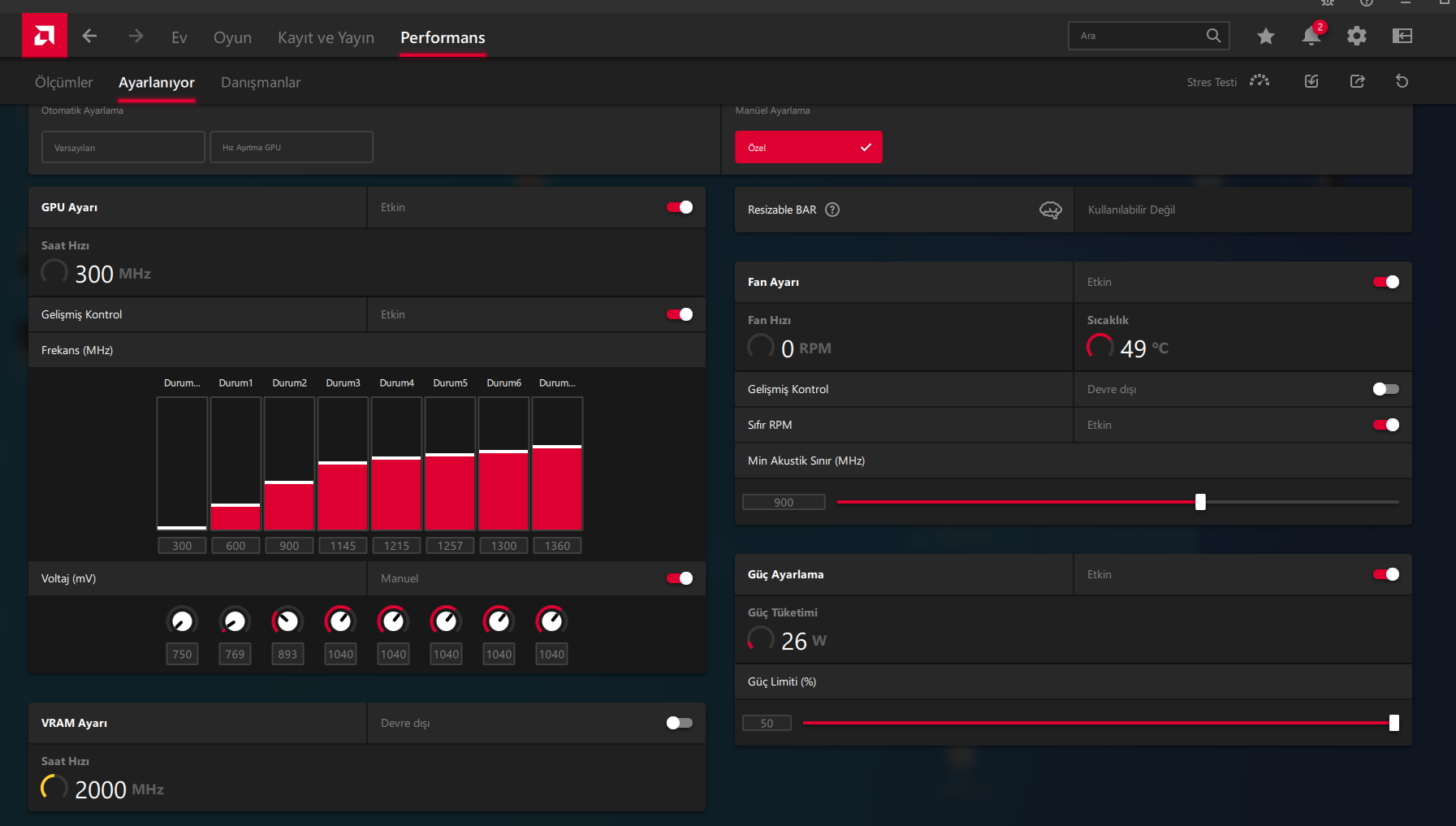Click the Min Akustik Sınır slider handle

(x=1200, y=502)
